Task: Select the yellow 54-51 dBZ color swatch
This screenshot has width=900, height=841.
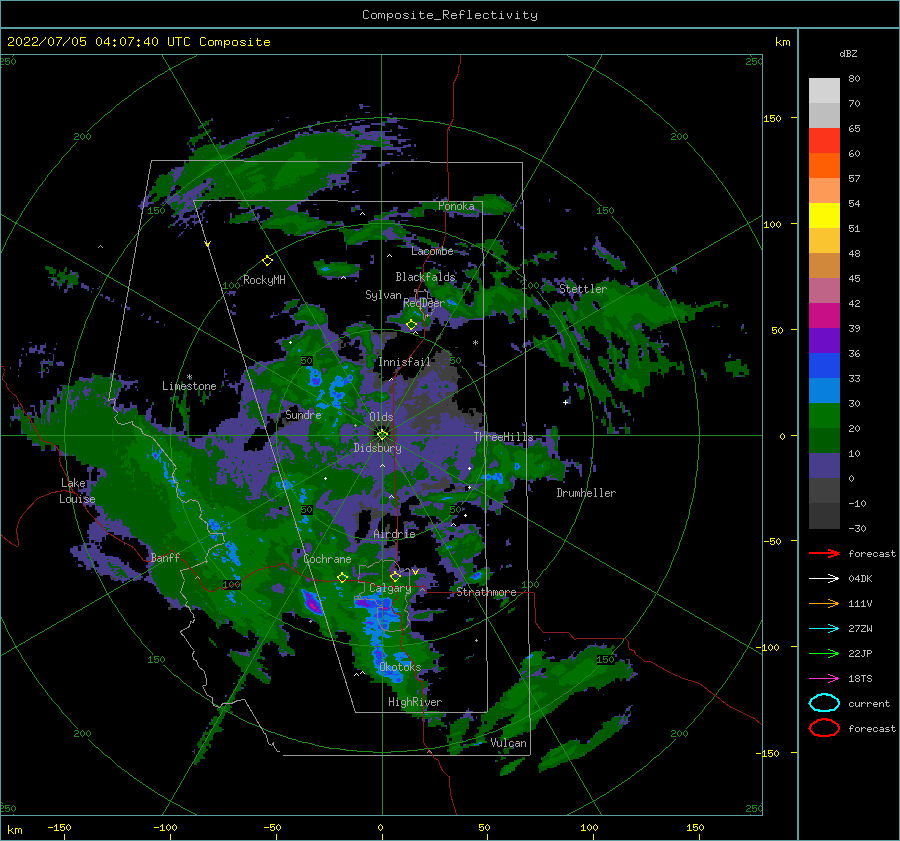Action: [824, 216]
